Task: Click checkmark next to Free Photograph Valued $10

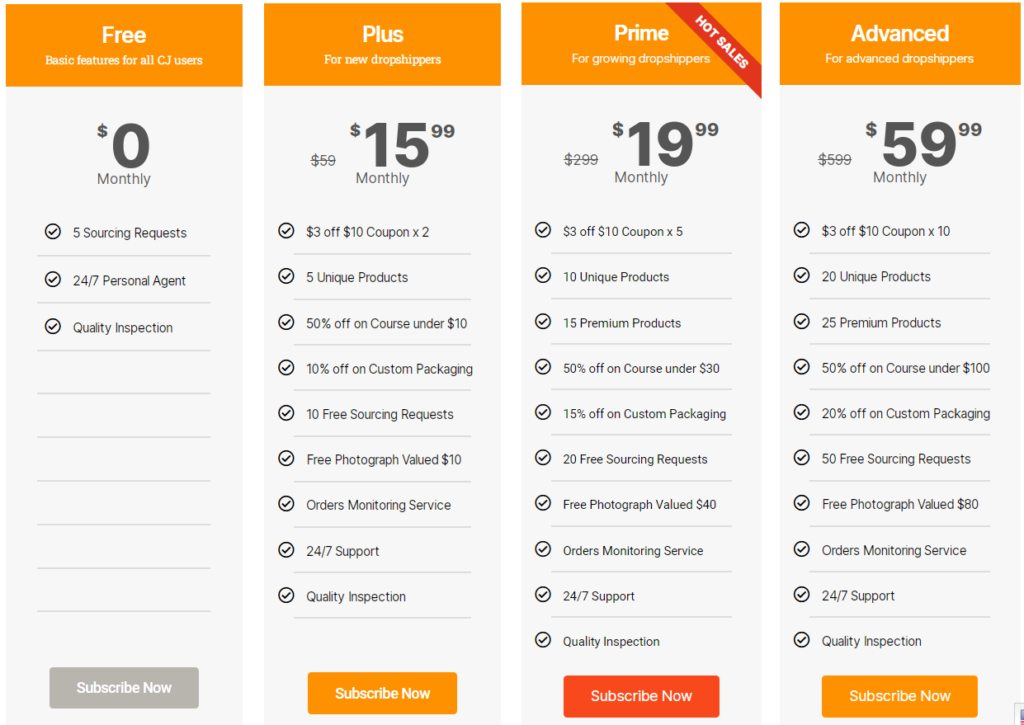Action: [x=286, y=459]
